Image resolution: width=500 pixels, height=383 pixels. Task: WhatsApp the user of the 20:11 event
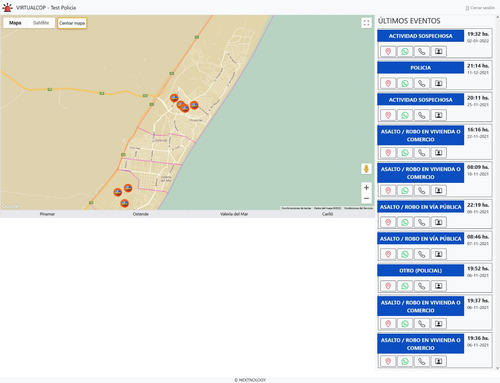tap(405, 115)
